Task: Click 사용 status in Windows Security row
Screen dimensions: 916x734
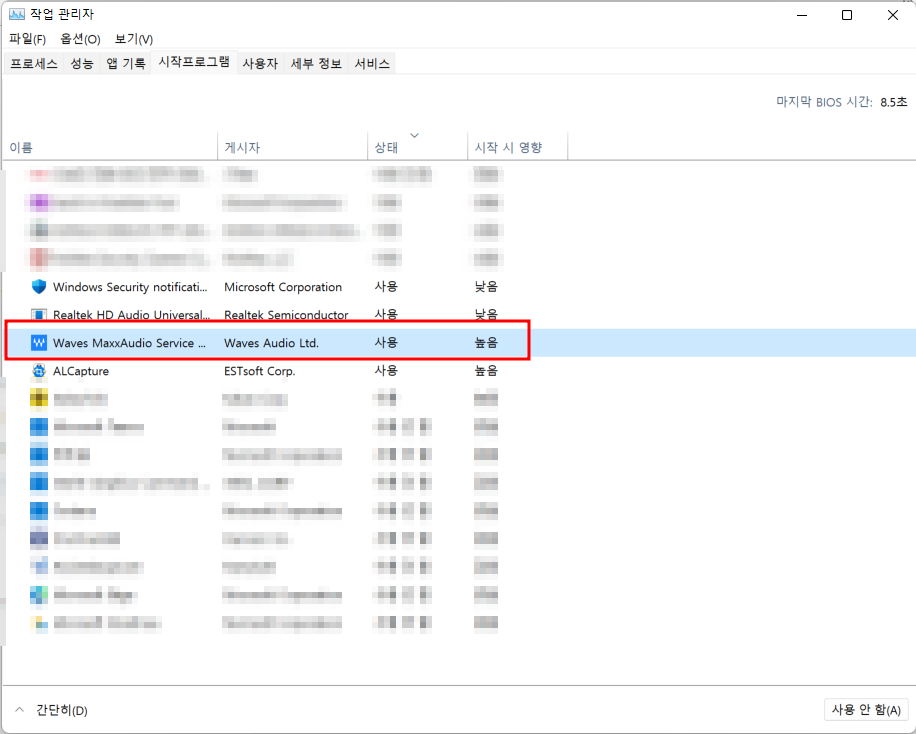Action: click(x=386, y=286)
